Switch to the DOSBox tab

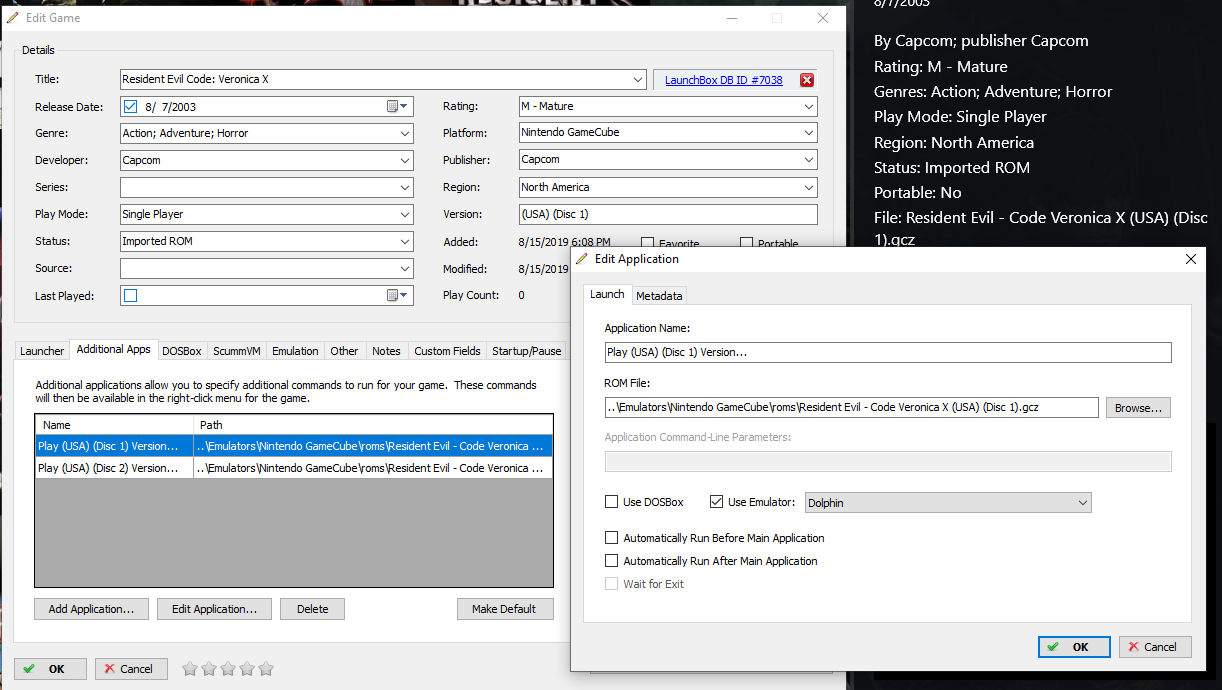coord(182,351)
